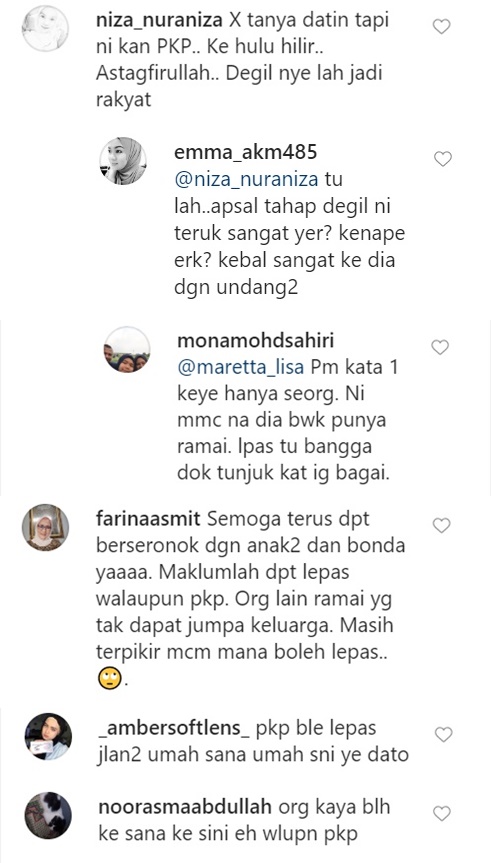Open farinaasmit's profile picture
491x863 pixels.
[45, 527]
